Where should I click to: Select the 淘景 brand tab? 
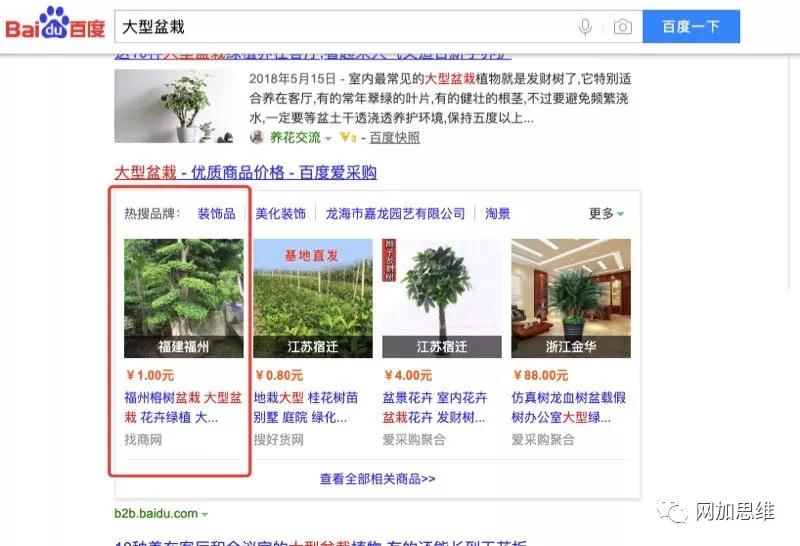pos(498,214)
